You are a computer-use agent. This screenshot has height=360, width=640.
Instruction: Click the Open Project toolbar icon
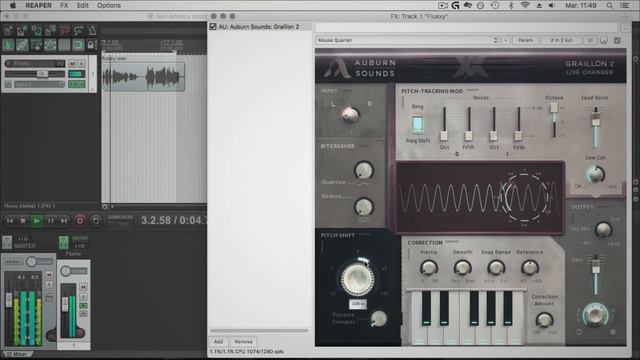[22, 31]
